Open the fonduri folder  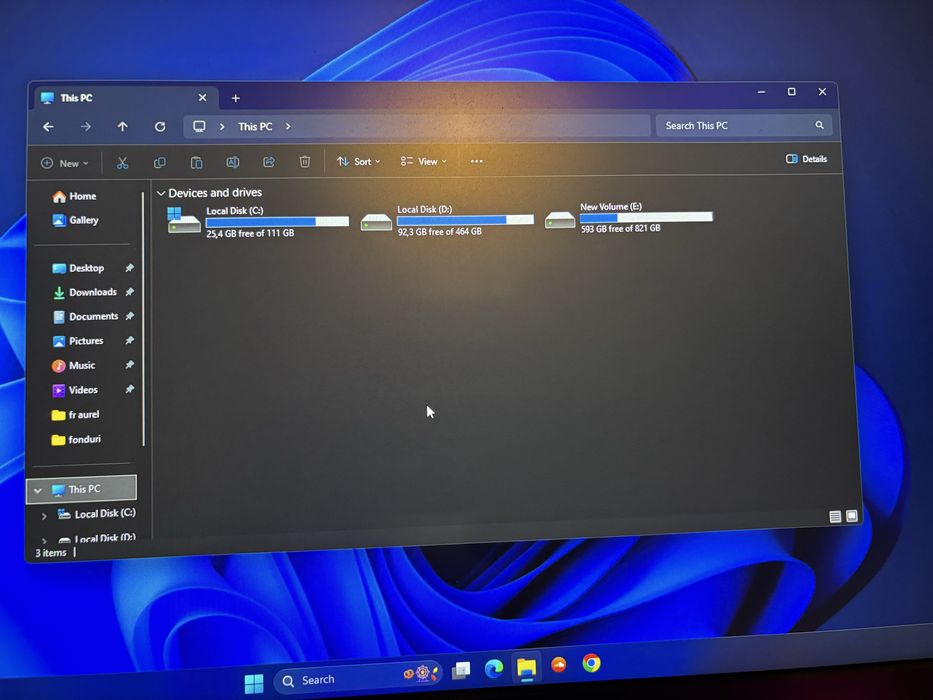coord(76,440)
